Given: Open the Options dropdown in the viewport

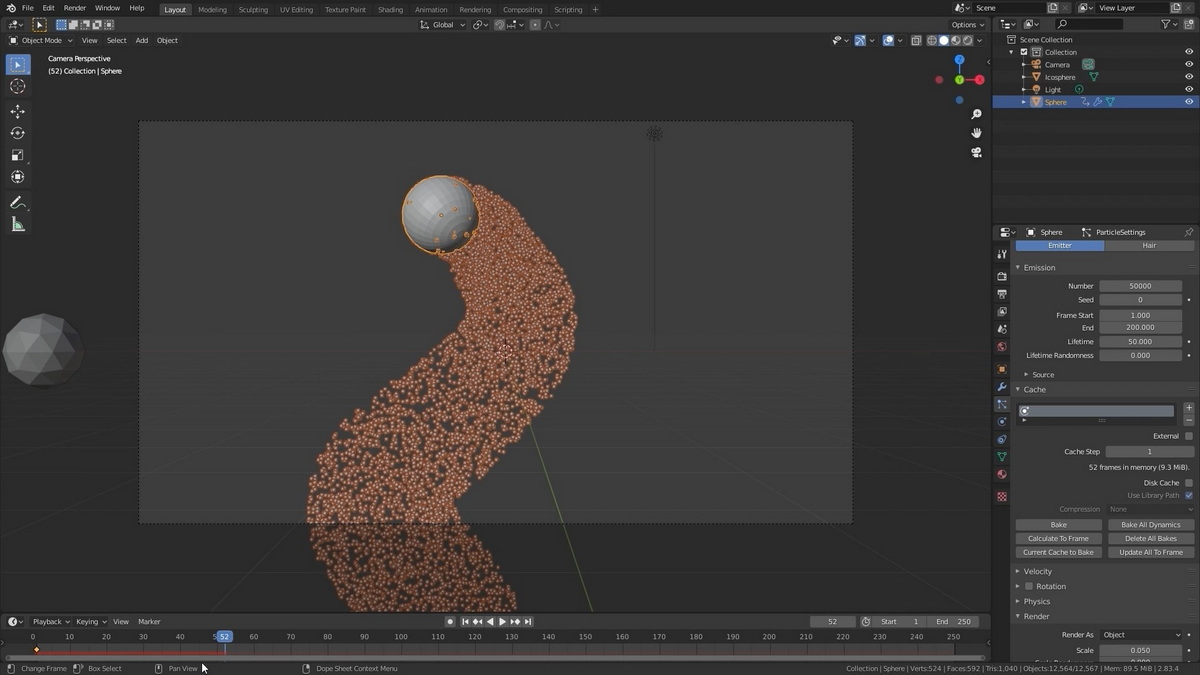Looking at the screenshot, I should (x=968, y=25).
